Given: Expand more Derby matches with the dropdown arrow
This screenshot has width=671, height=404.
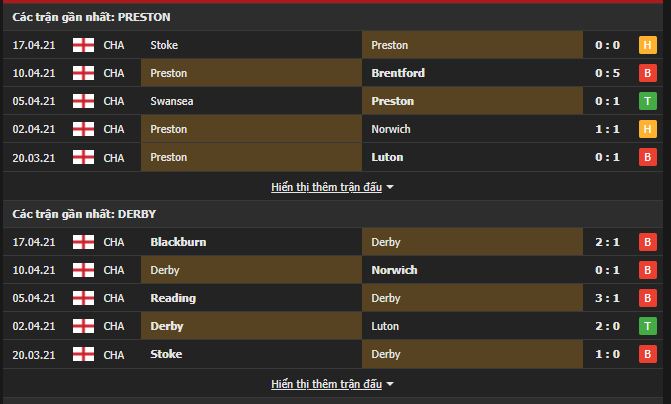Looking at the screenshot, I should coord(390,384).
